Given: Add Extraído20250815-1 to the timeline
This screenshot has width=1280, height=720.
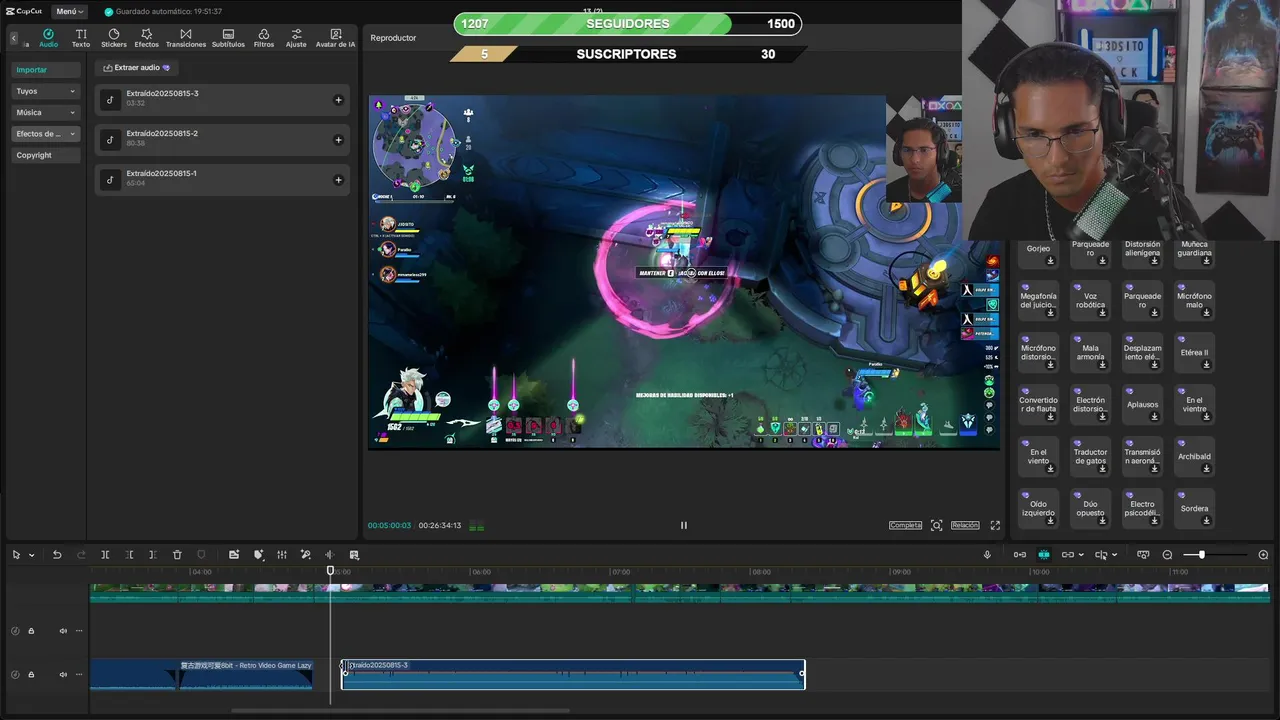Looking at the screenshot, I should point(338,179).
